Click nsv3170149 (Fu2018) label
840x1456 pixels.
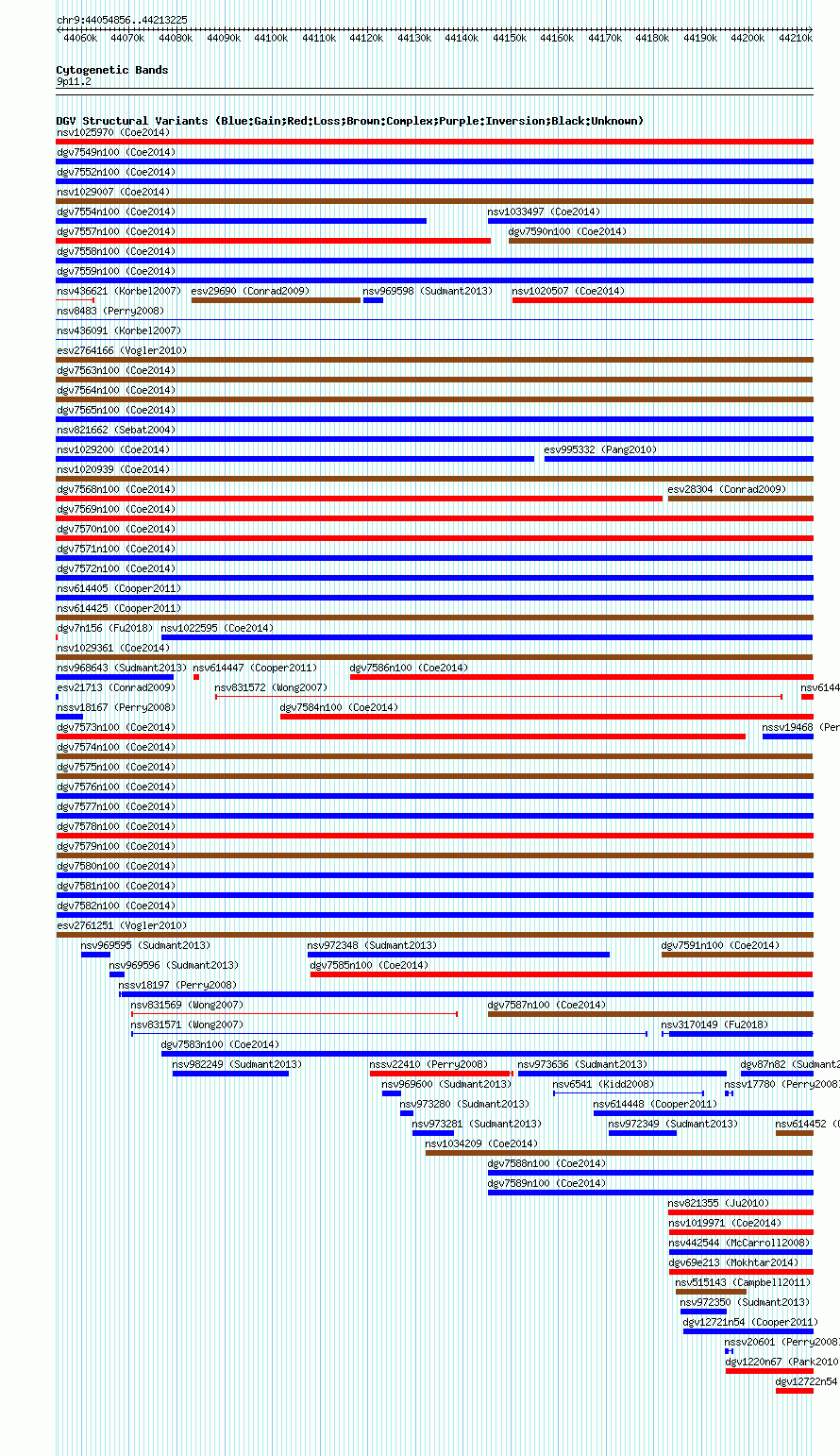714,1025
